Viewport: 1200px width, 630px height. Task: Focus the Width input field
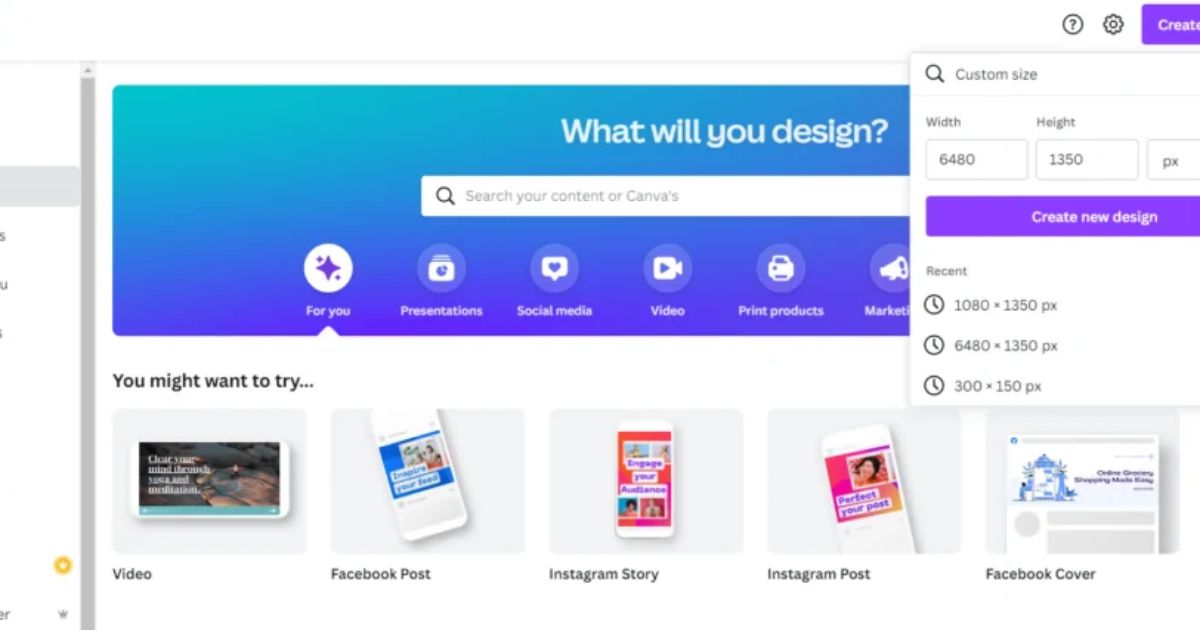976,160
